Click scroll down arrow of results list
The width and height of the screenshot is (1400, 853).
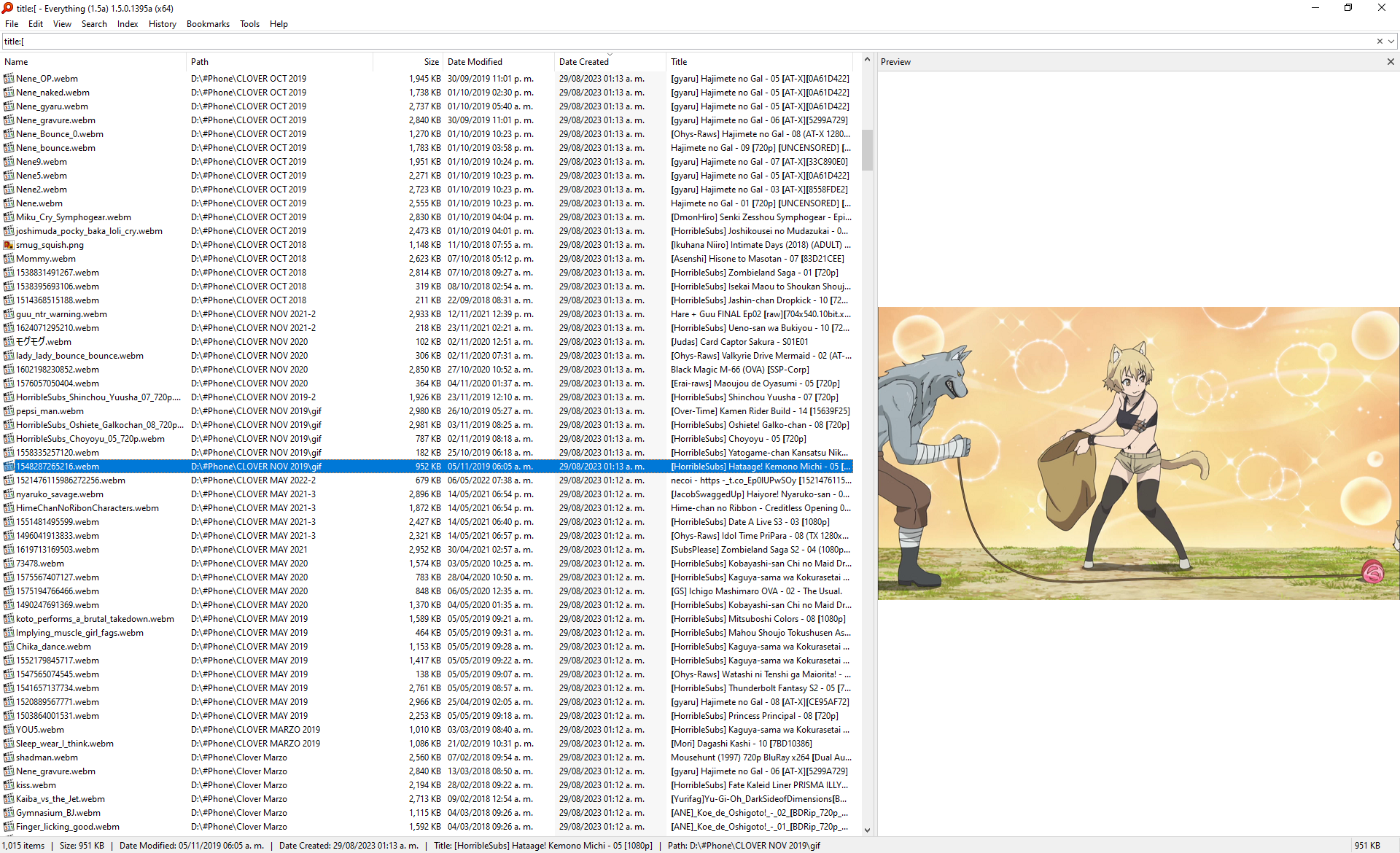coord(867,830)
